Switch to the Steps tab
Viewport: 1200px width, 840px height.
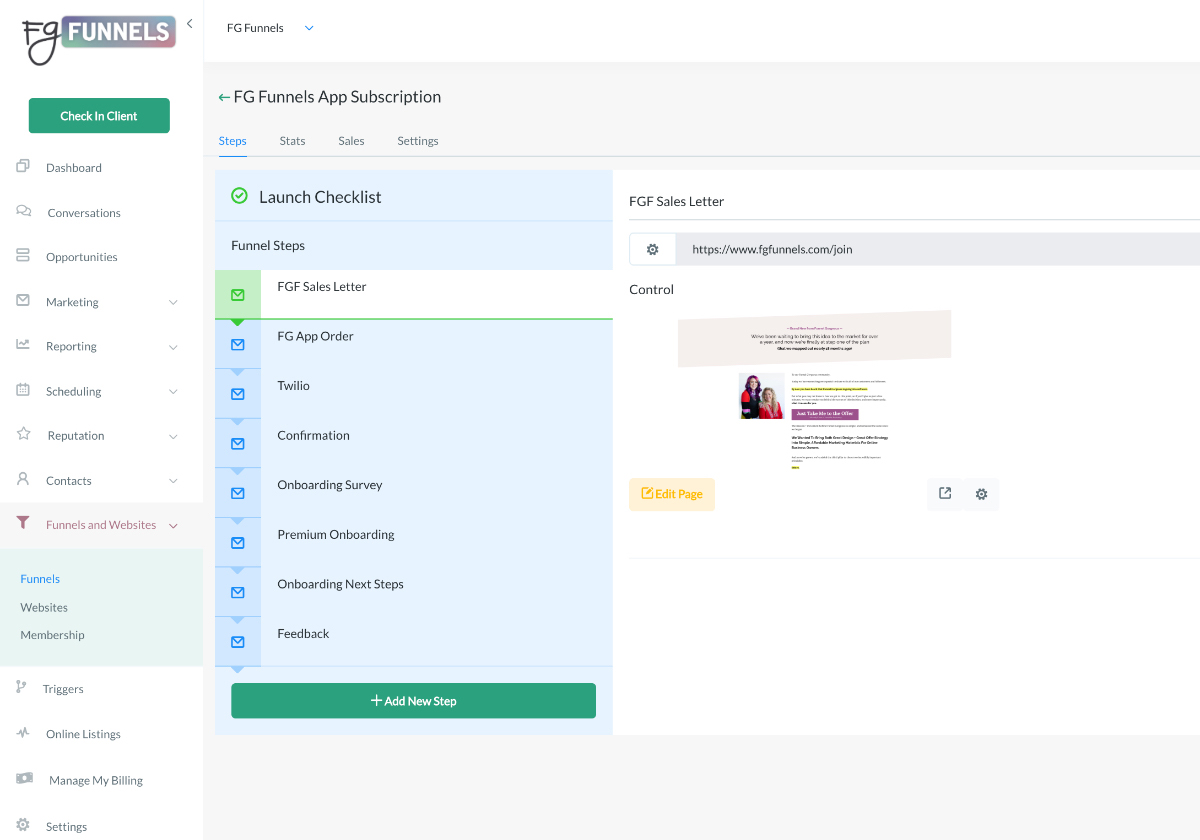point(233,141)
